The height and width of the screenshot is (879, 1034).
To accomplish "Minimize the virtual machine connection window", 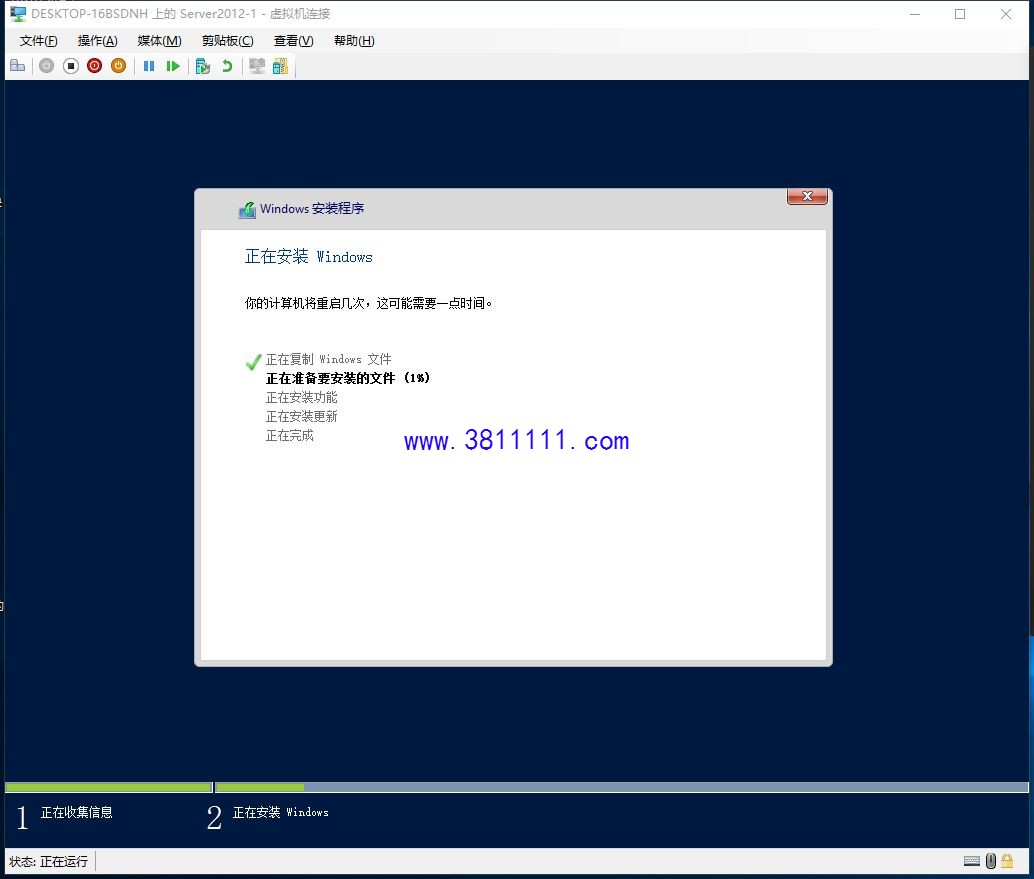I will click(915, 14).
